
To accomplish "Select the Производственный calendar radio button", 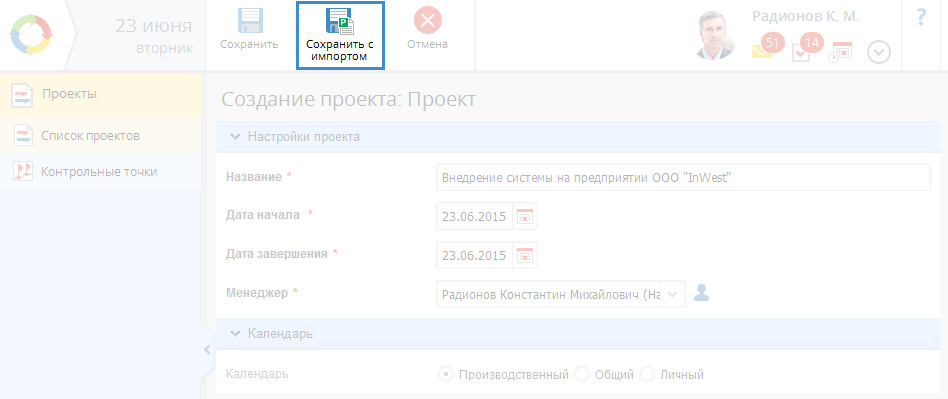I will tap(446, 375).
